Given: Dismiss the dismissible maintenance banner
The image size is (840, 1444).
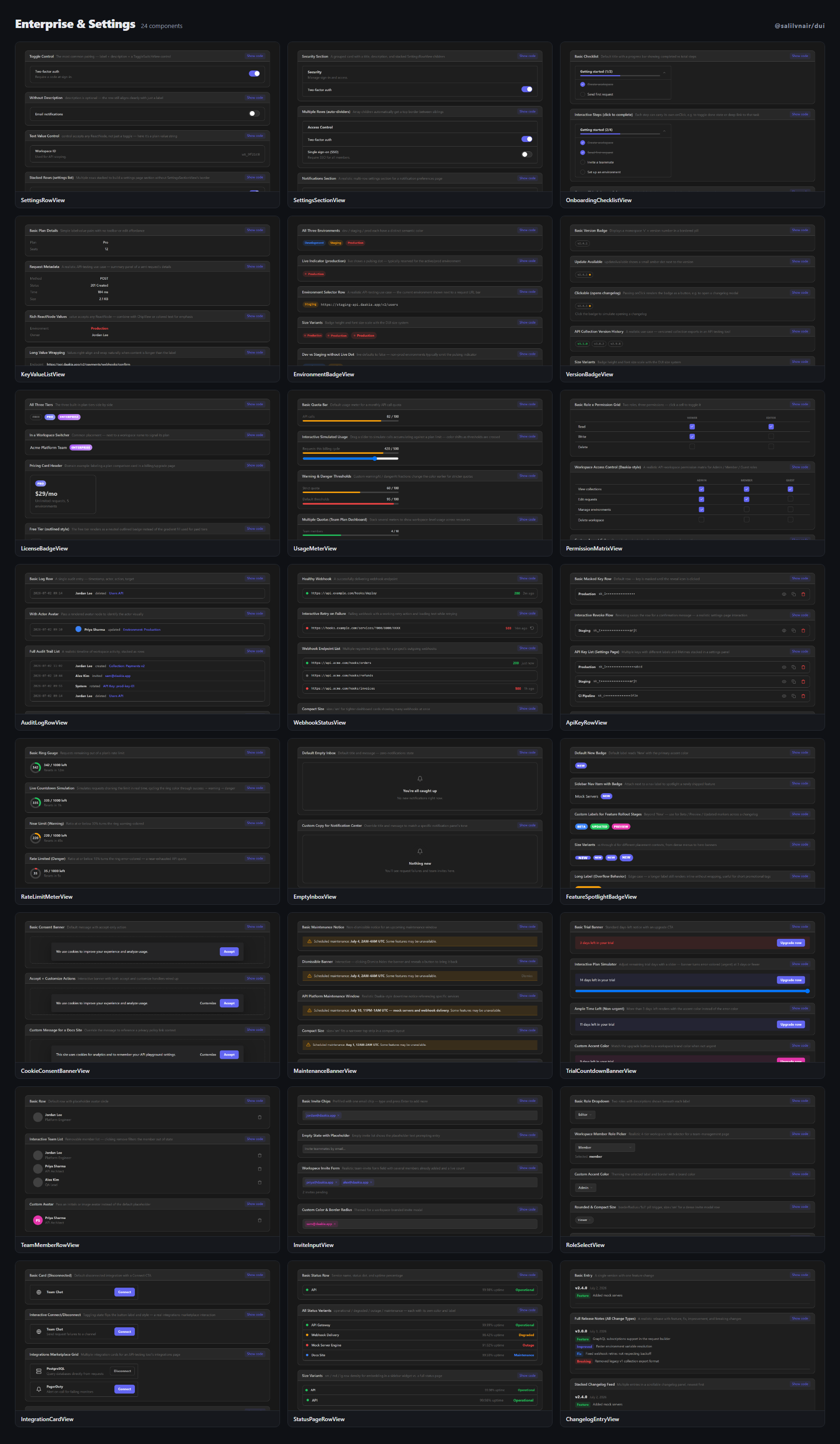Looking at the screenshot, I should 527,976.
